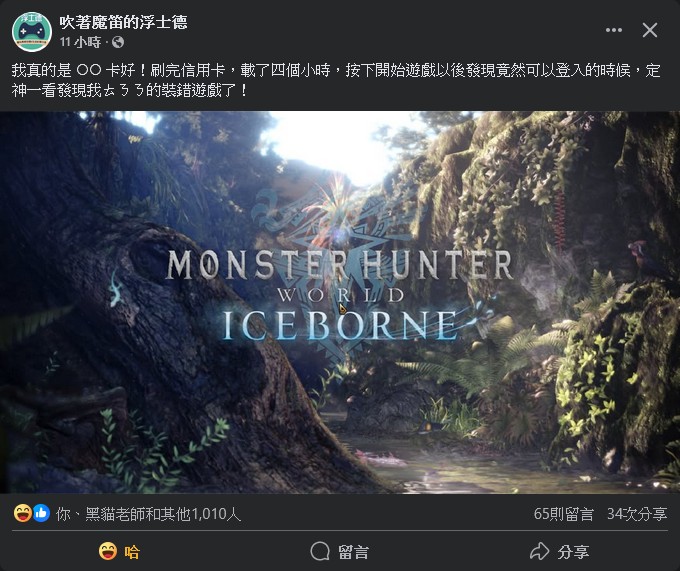Click the public globe privacy icon
Image resolution: width=680 pixels, height=571 pixels.
point(118,42)
